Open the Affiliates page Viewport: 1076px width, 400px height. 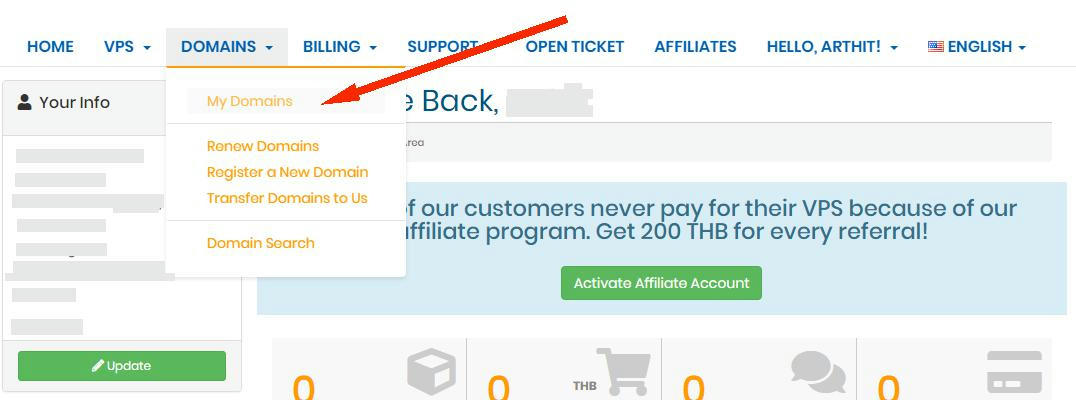tap(695, 47)
